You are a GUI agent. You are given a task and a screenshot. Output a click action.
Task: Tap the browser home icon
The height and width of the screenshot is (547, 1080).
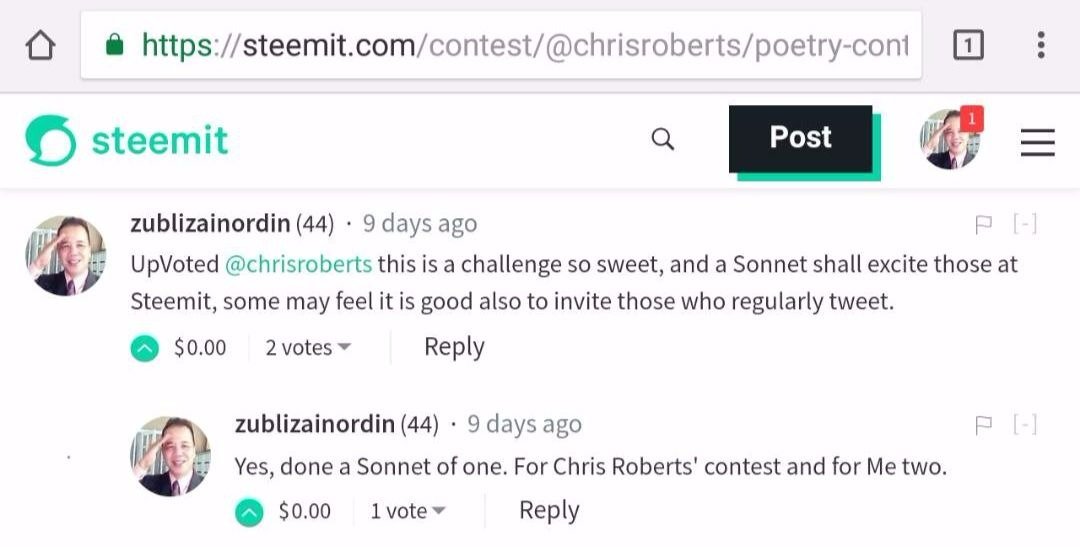(x=40, y=45)
